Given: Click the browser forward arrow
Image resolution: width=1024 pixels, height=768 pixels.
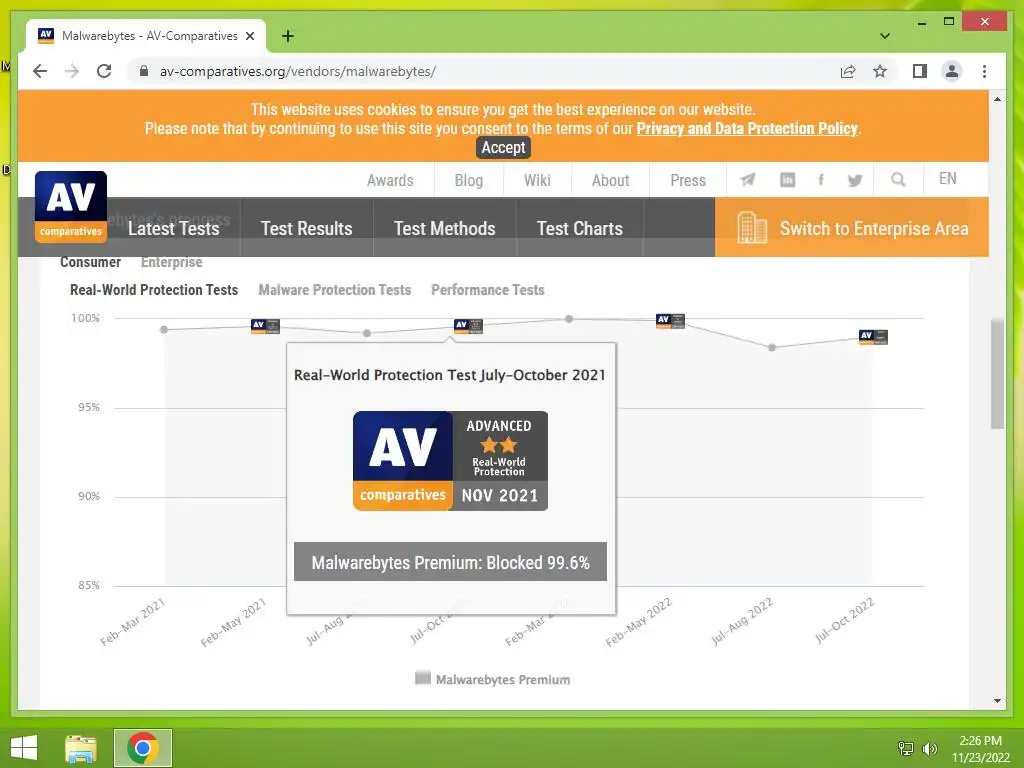Looking at the screenshot, I should 72,71.
